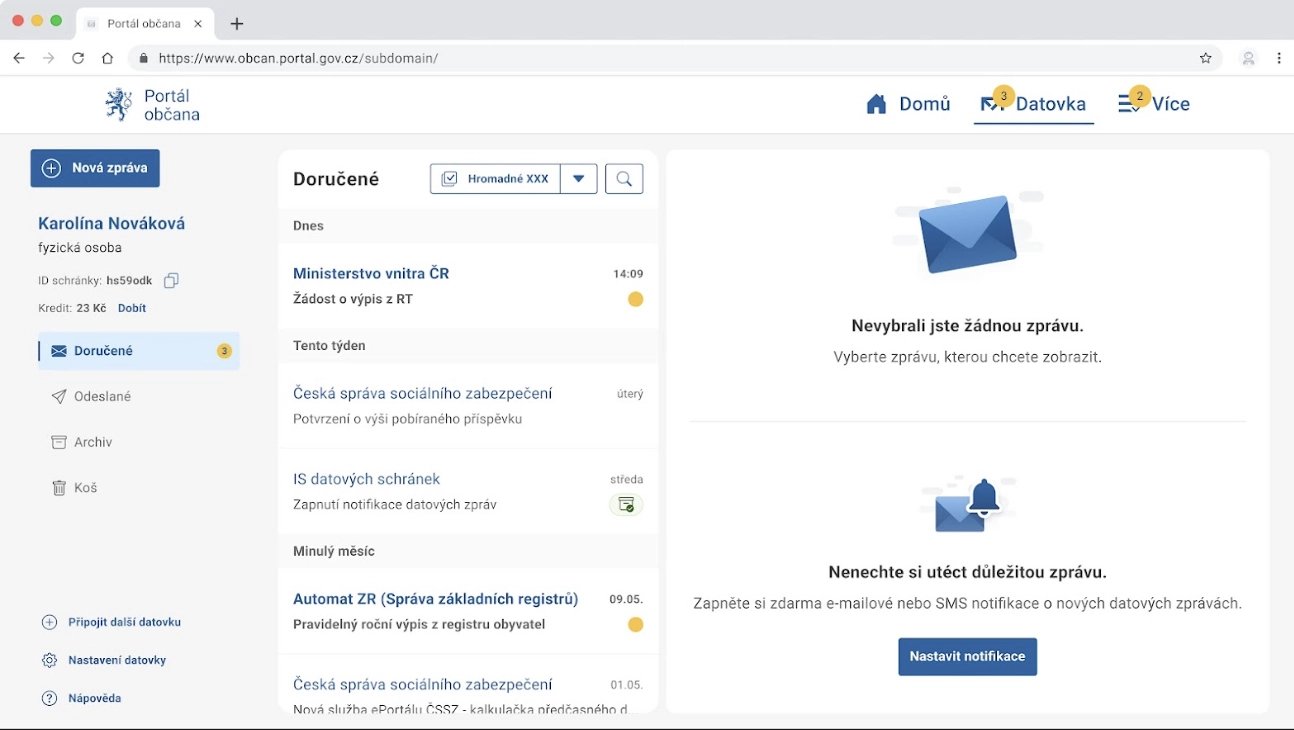Open the Ministerstvo vnitra ČR message

(x=468, y=286)
